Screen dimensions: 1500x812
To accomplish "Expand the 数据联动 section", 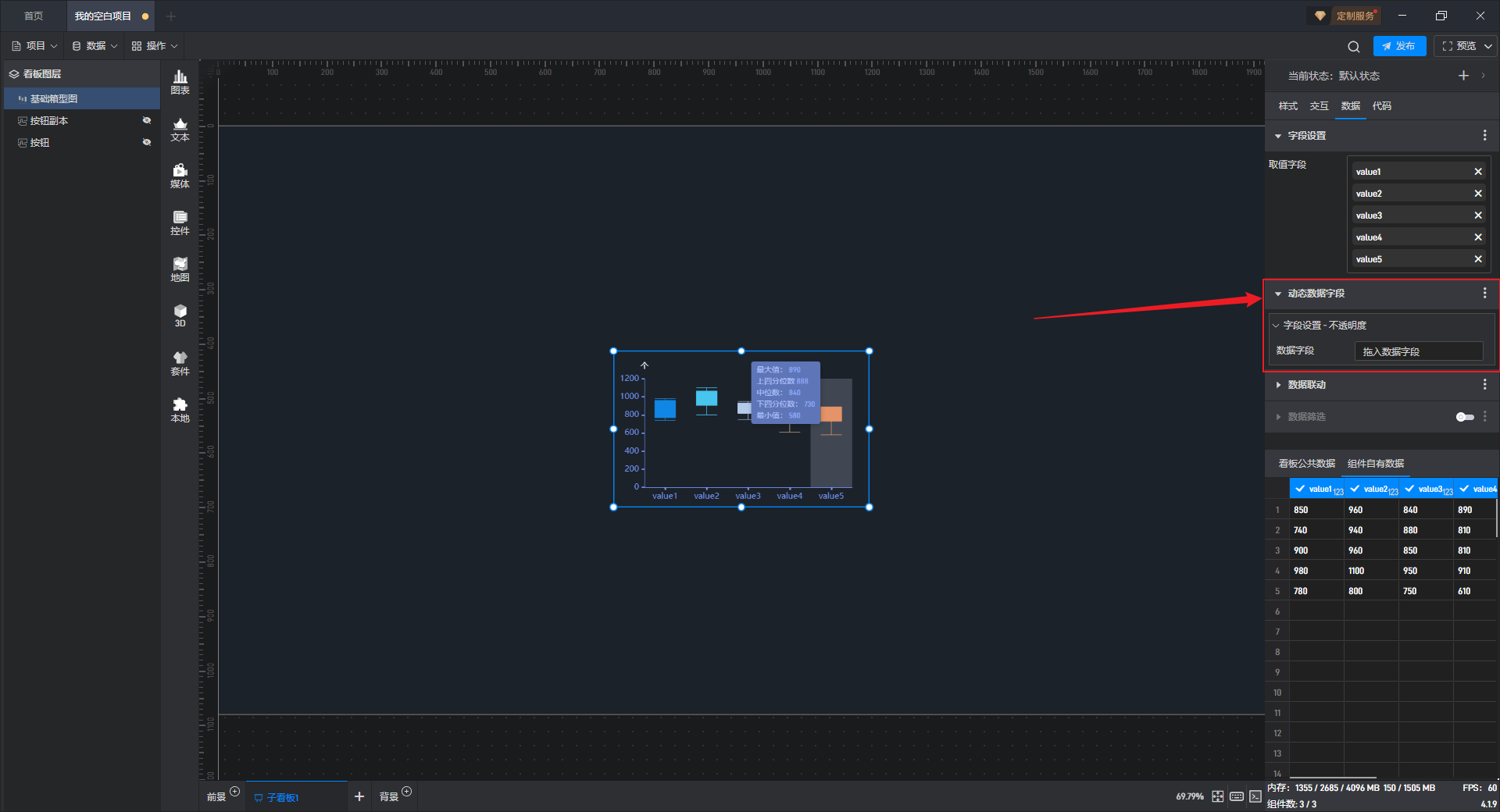I will [x=1278, y=385].
